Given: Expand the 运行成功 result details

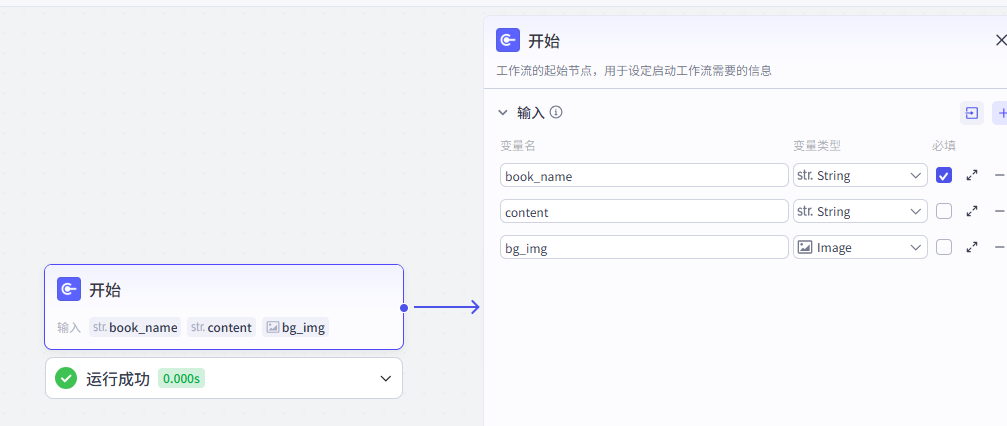Looking at the screenshot, I should coord(386,379).
